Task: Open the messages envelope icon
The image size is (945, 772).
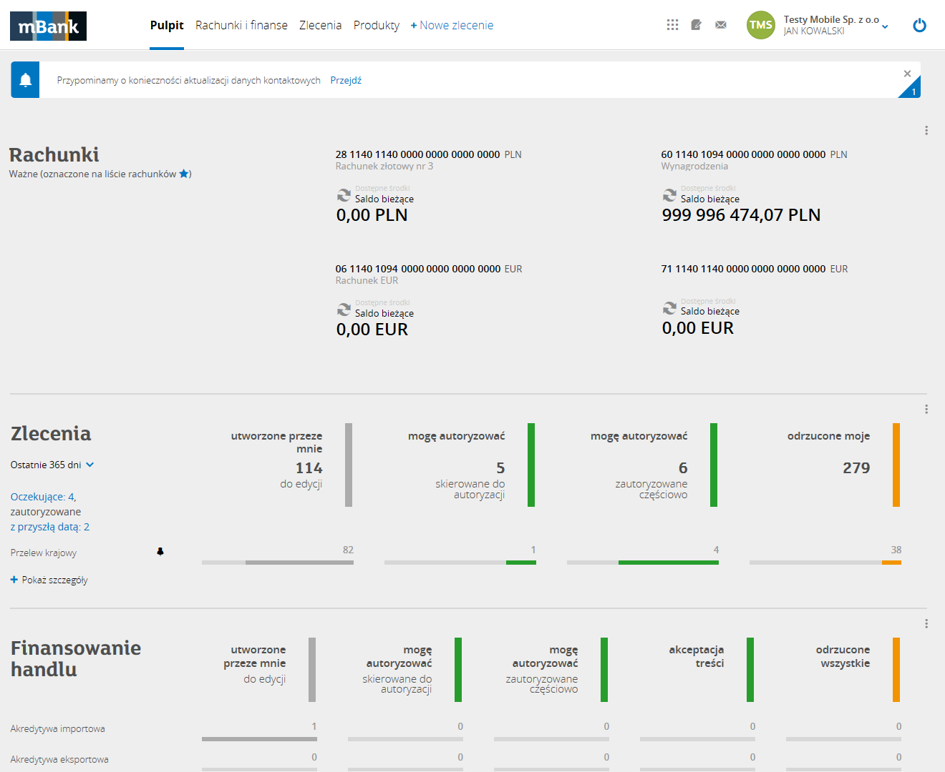Action: (721, 25)
